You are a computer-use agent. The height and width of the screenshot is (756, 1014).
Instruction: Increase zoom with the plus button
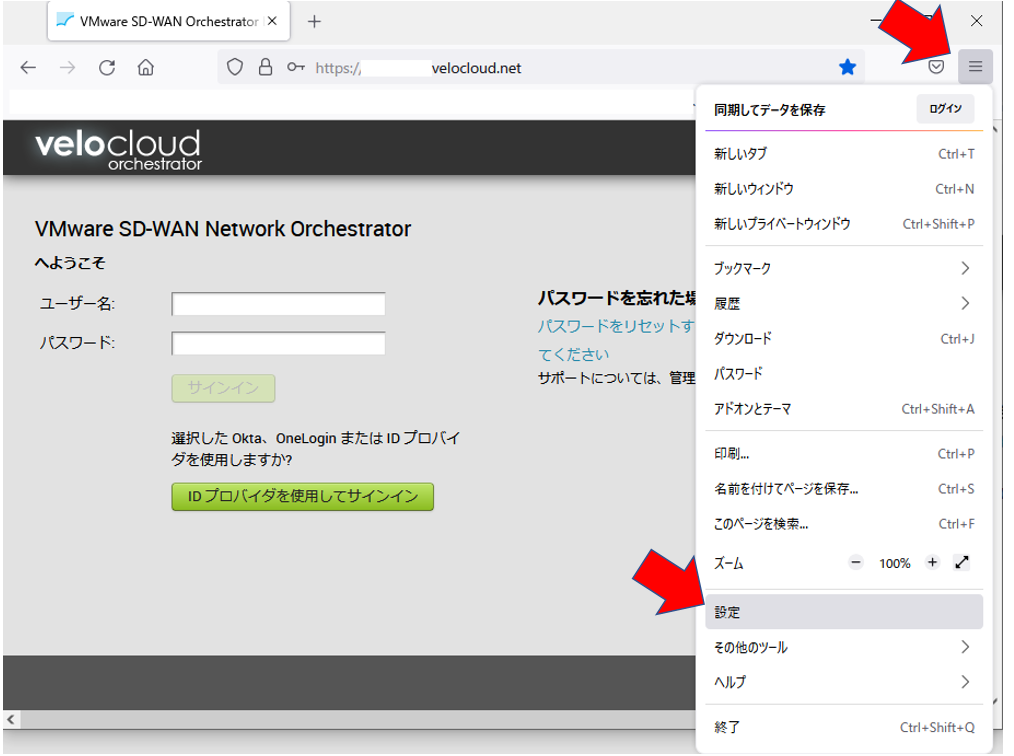tap(932, 563)
